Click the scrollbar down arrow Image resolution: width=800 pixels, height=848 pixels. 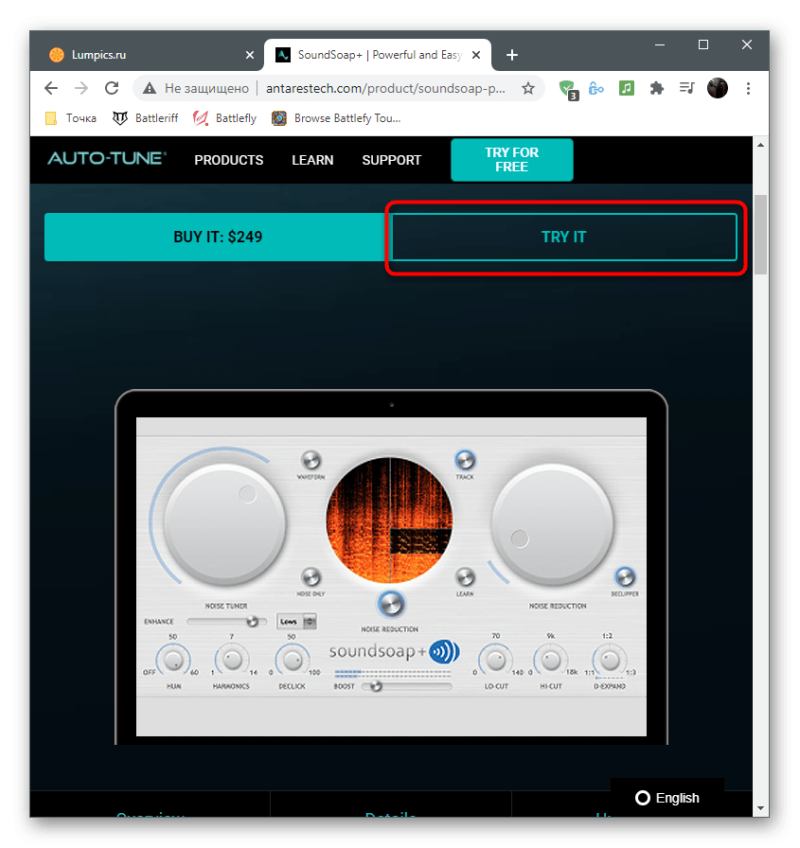761,808
